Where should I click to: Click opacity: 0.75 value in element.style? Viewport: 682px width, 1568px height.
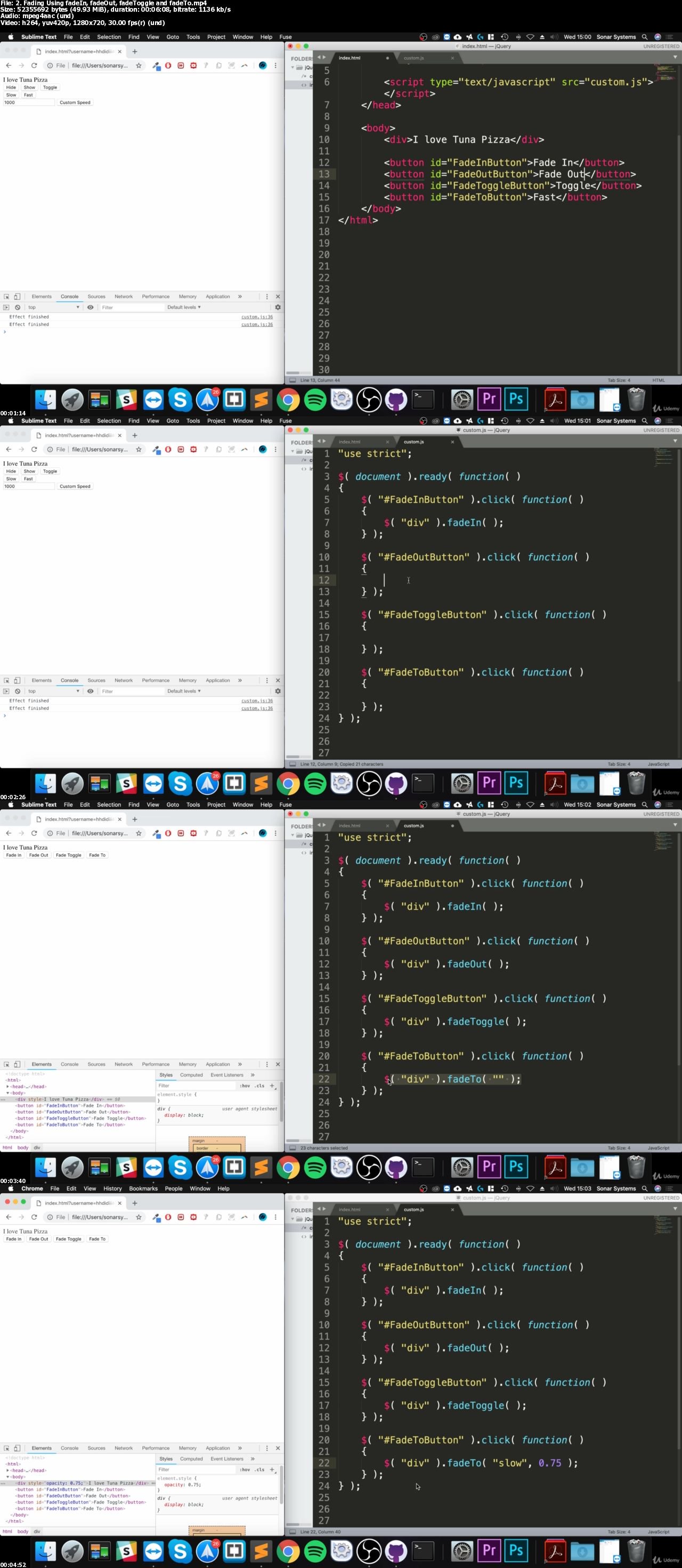click(x=193, y=1485)
